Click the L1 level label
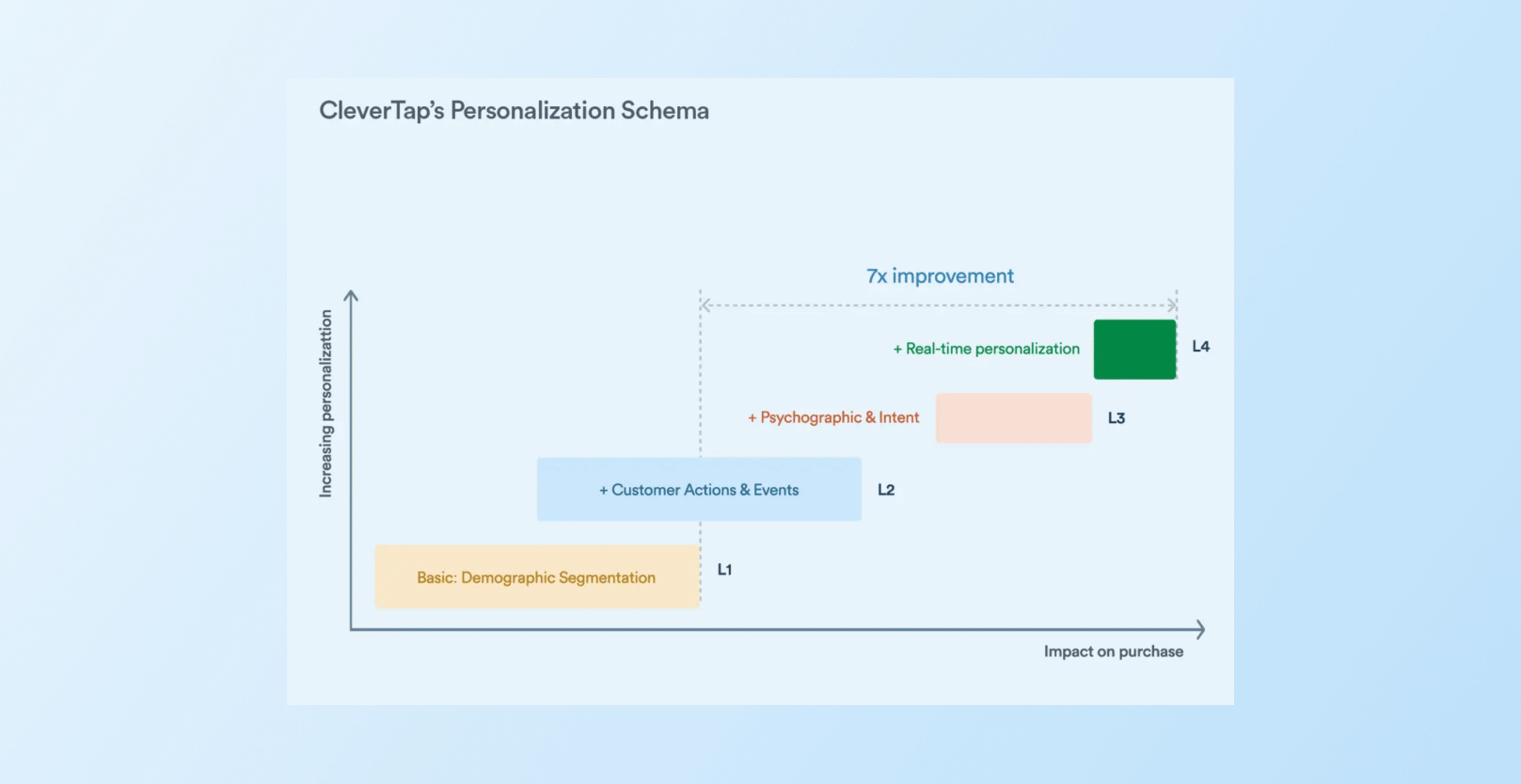This screenshot has width=1521, height=784. pyautogui.click(x=724, y=570)
